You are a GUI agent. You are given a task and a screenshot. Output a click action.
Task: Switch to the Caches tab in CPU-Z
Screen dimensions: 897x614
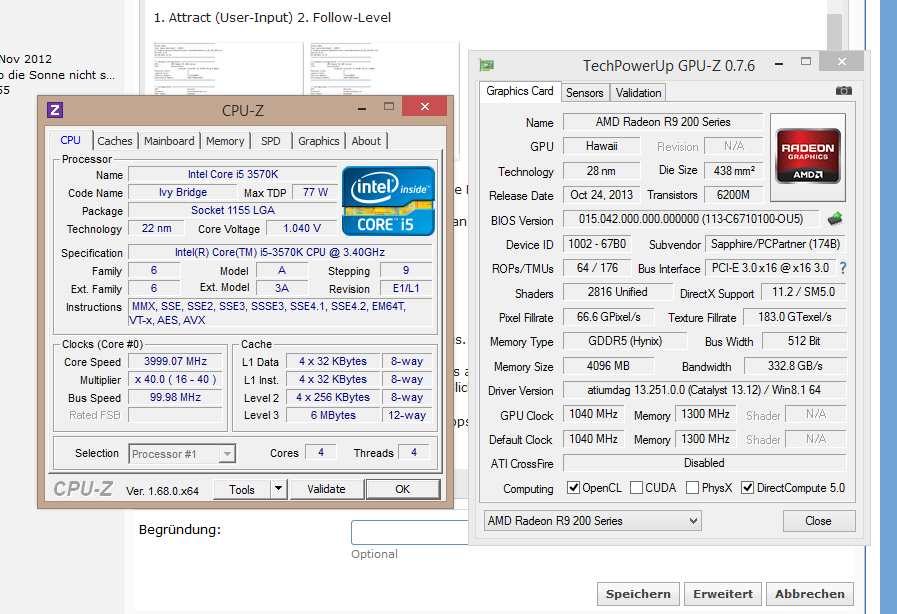pyautogui.click(x=114, y=141)
